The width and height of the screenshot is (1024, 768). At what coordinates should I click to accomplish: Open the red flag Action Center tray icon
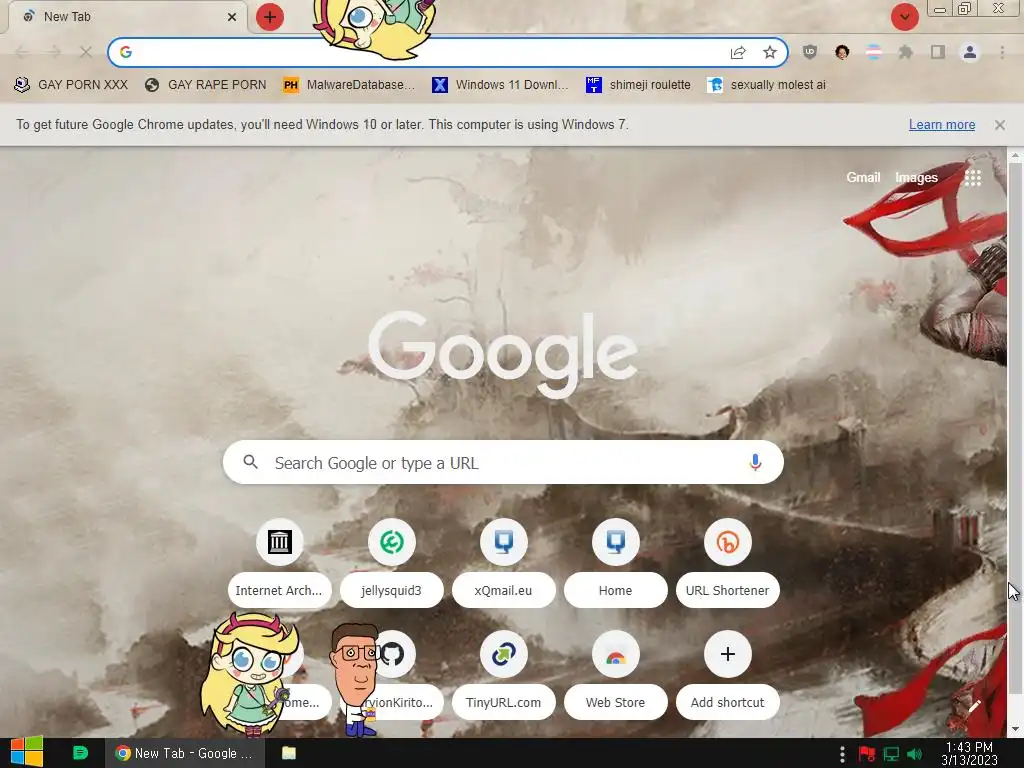pyautogui.click(x=867, y=754)
